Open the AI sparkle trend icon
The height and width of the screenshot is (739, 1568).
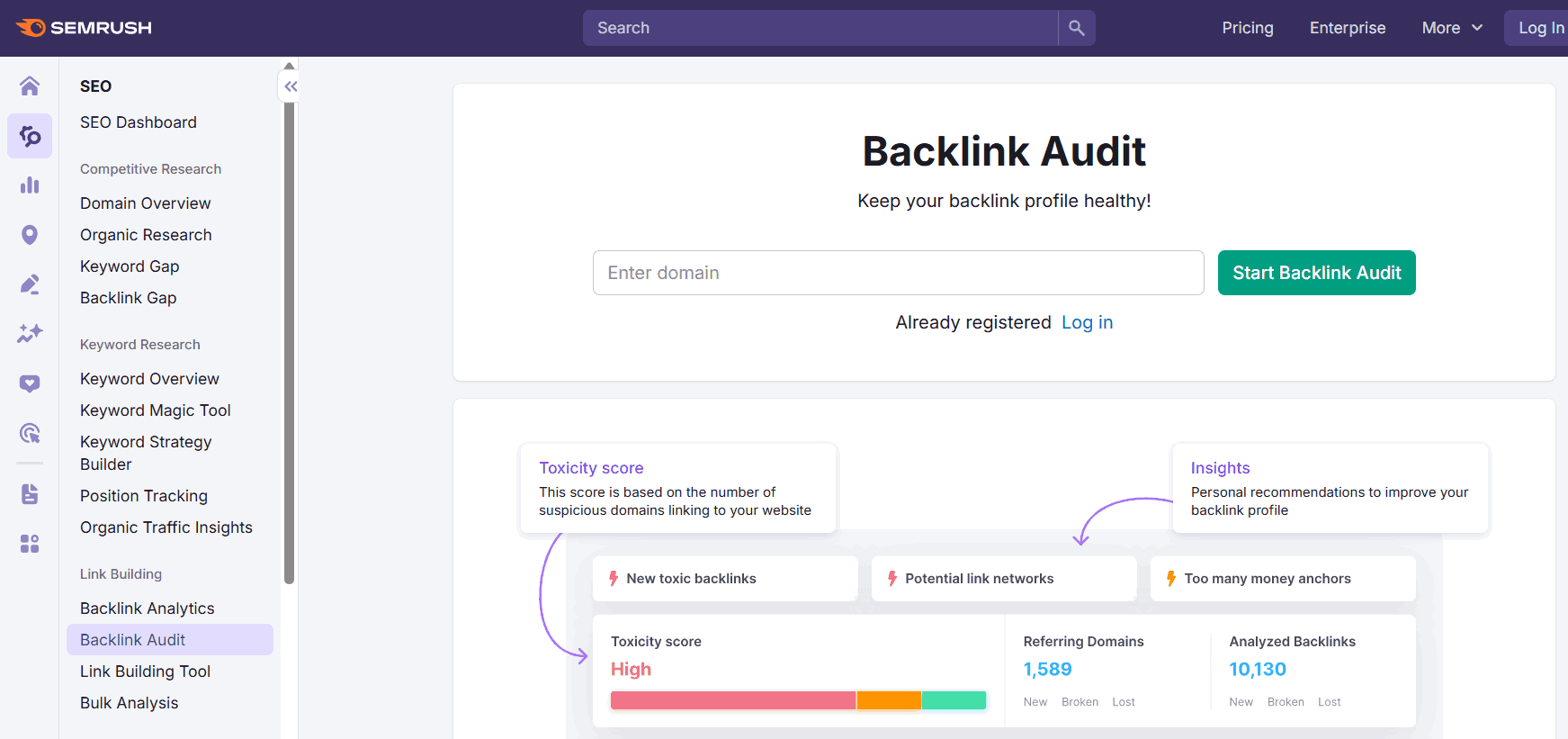(30, 334)
